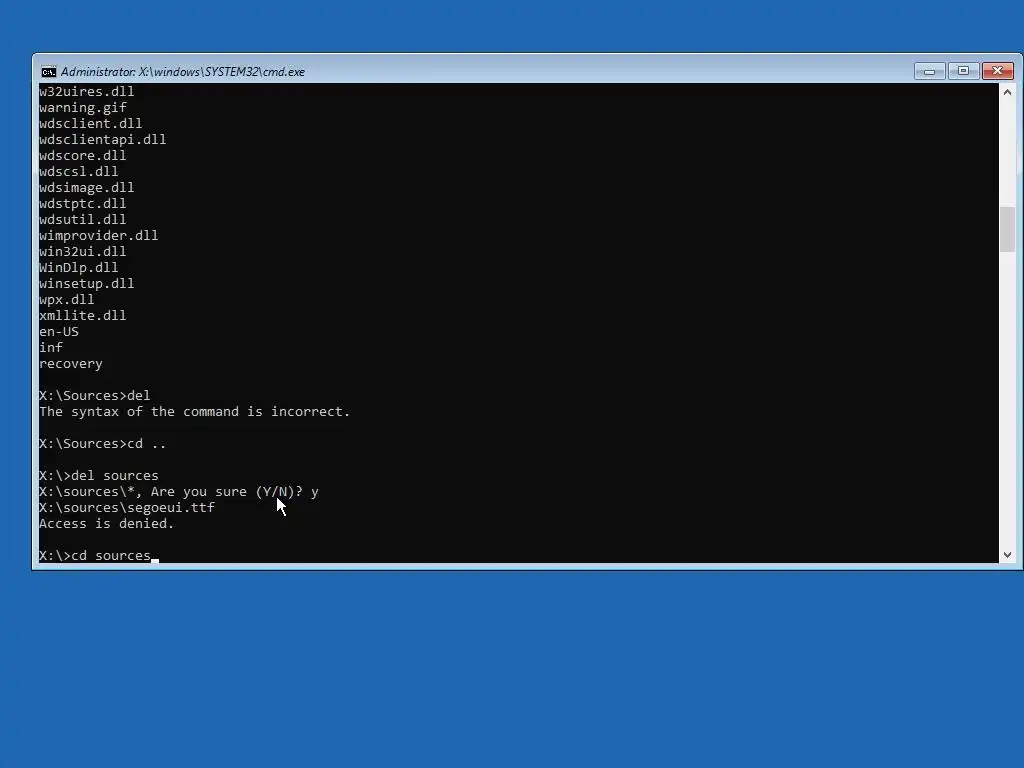The width and height of the screenshot is (1024, 768).
Task: Click the 'Are you sure (Y/N)? y' prompt line
Action: [179, 492]
